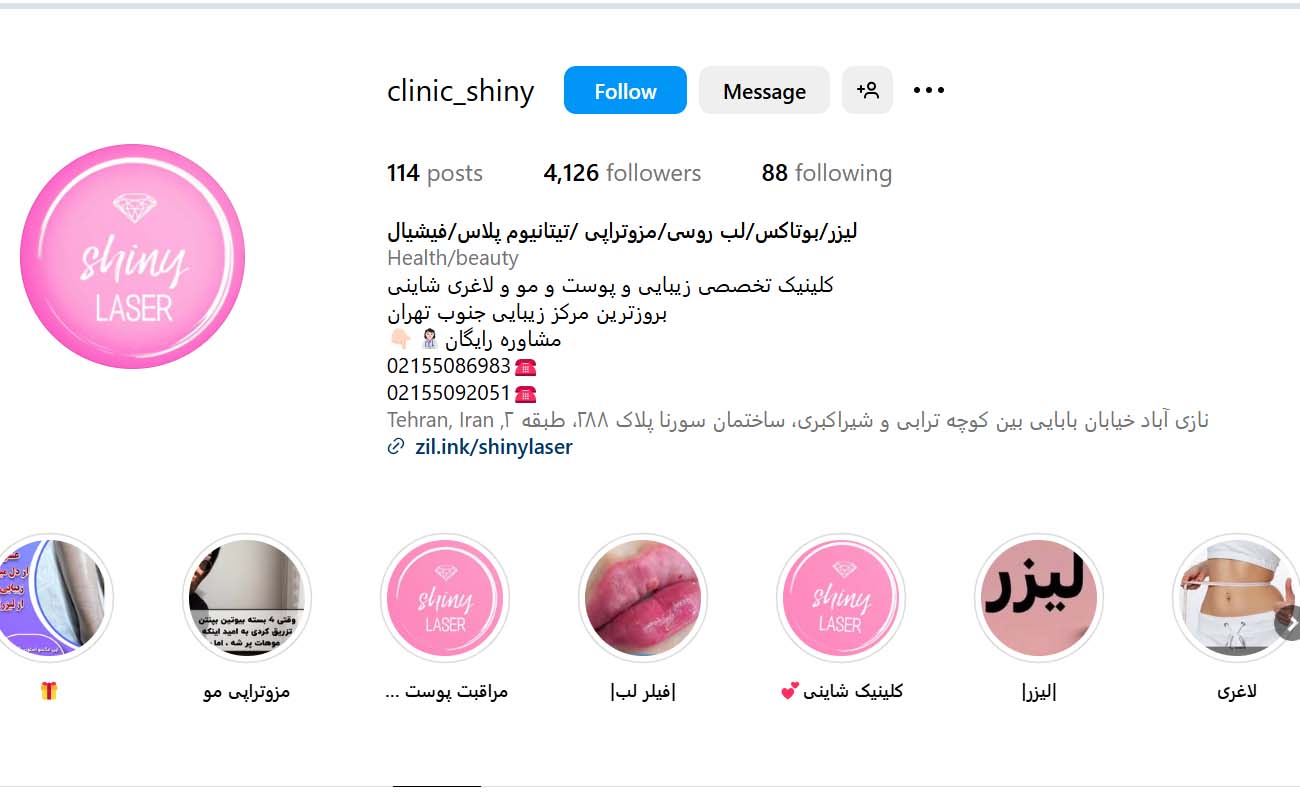Open the لیزر highlight circle
1300x812 pixels.
pyautogui.click(x=1039, y=598)
